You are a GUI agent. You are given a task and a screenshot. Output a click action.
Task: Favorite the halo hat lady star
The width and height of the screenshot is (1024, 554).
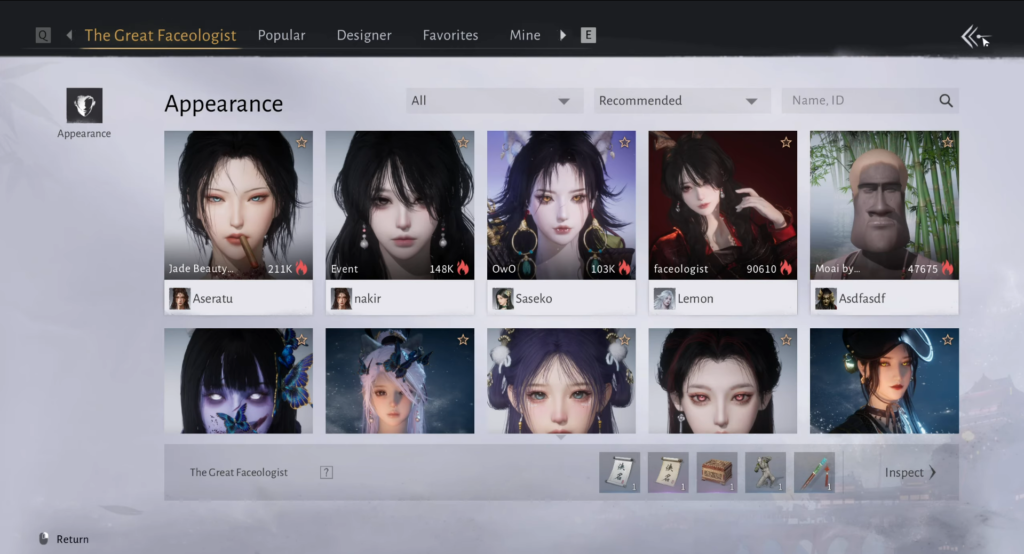point(948,340)
